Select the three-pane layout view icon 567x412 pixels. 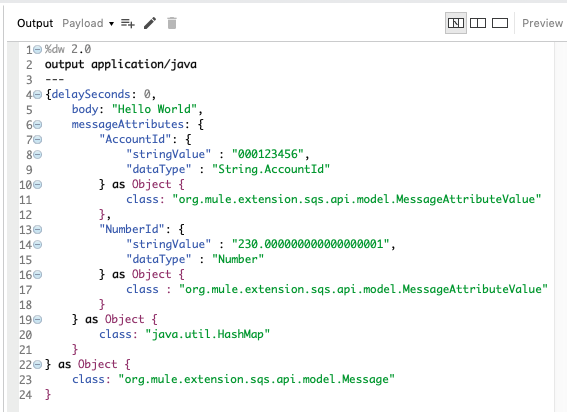(456, 23)
